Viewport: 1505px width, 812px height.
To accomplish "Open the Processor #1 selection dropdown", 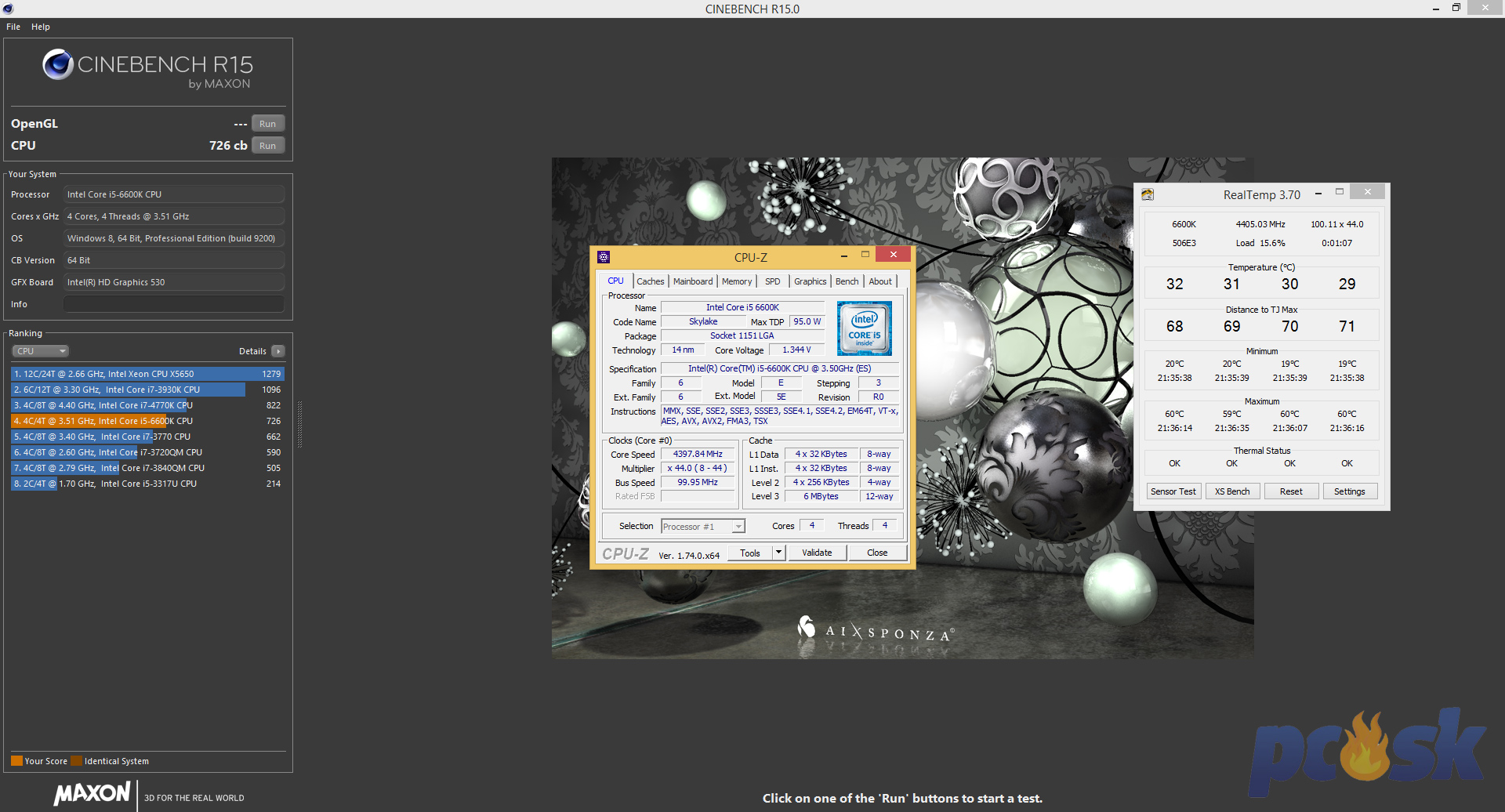I will click(703, 527).
